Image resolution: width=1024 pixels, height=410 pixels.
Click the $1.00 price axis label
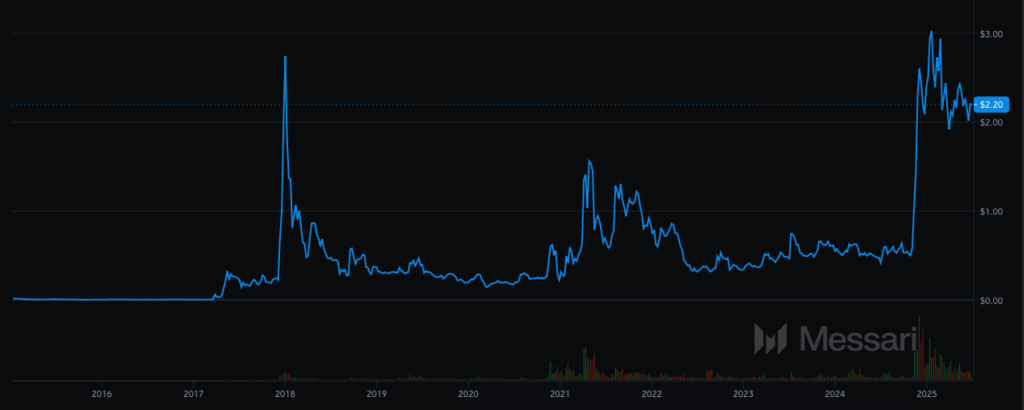click(989, 211)
